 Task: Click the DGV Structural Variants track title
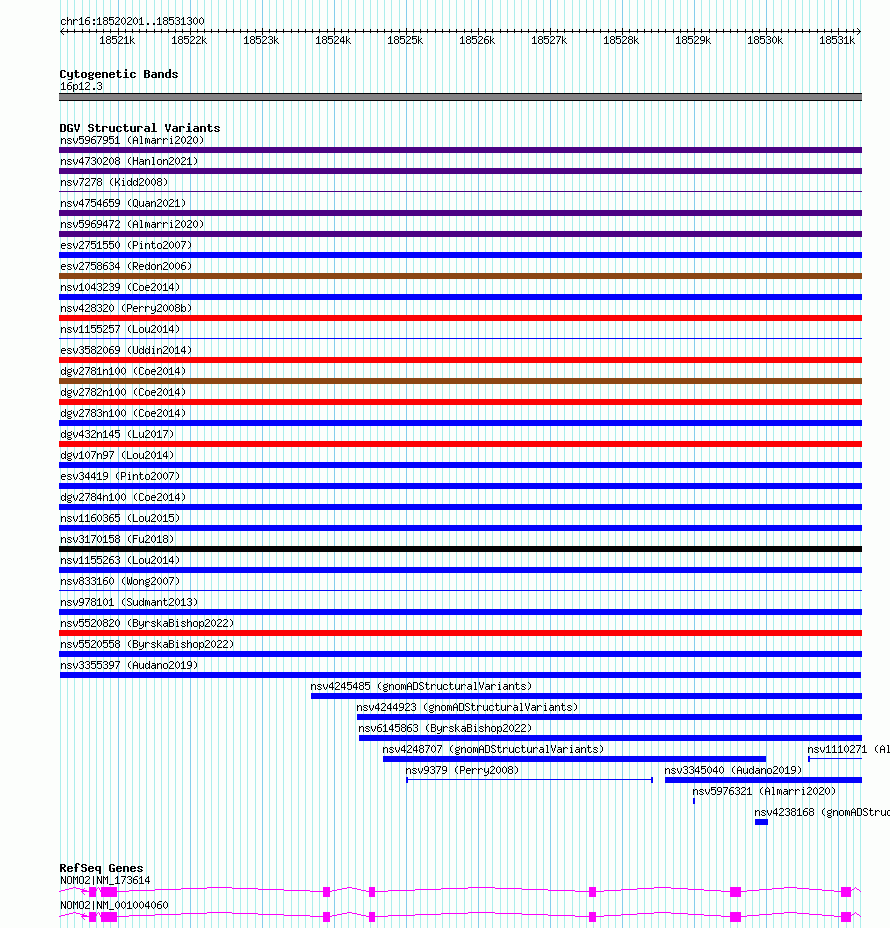click(140, 128)
